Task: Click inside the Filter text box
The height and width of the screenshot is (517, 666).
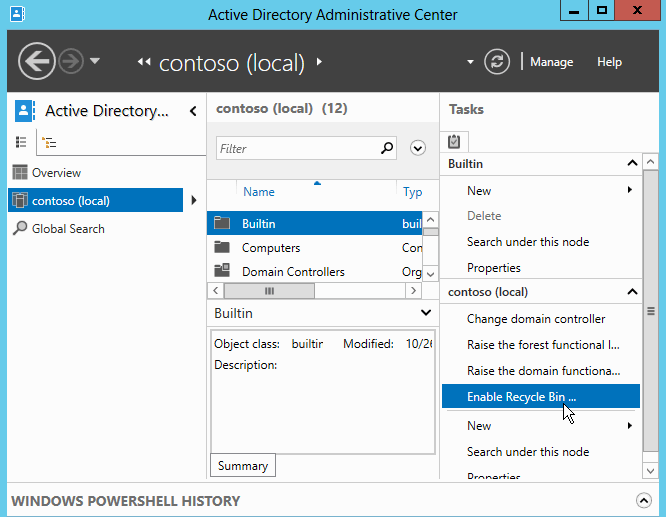Action: click(306, 148)
